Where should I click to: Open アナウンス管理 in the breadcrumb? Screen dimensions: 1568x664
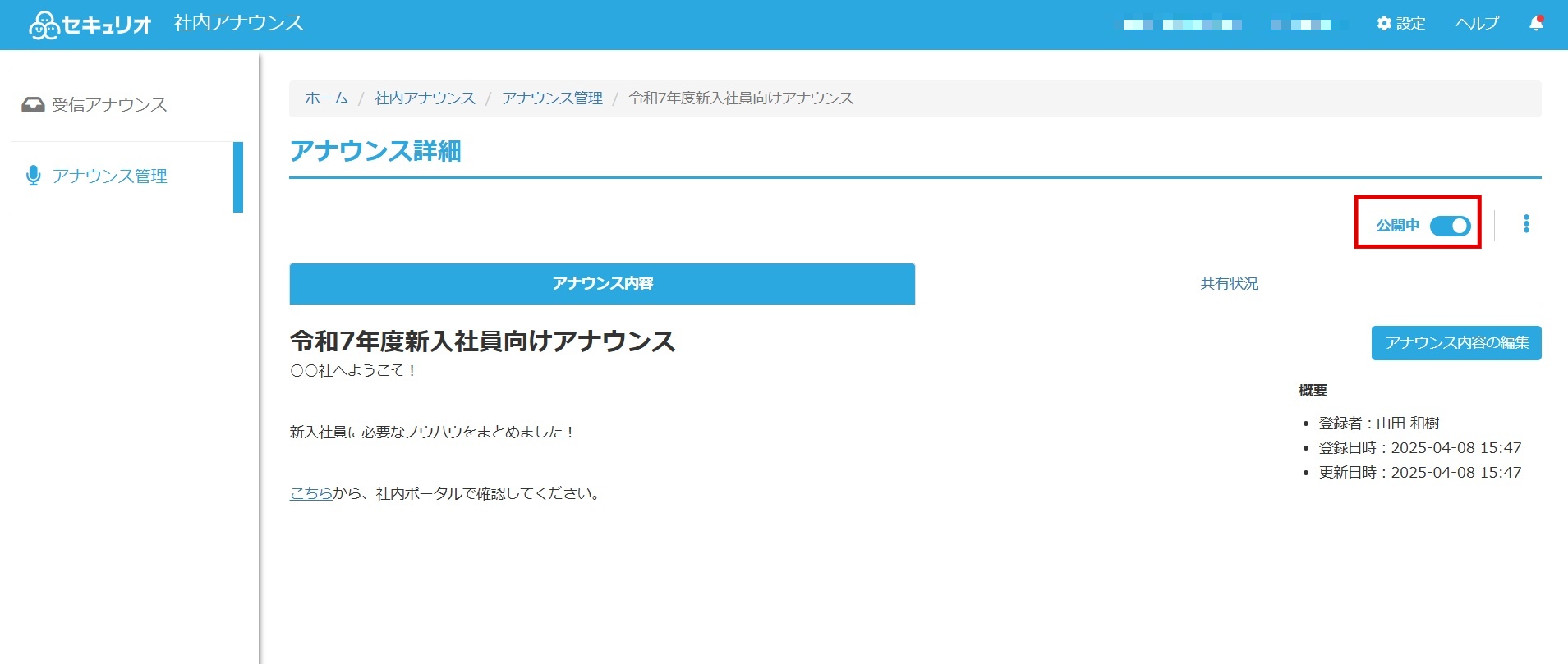552,98
